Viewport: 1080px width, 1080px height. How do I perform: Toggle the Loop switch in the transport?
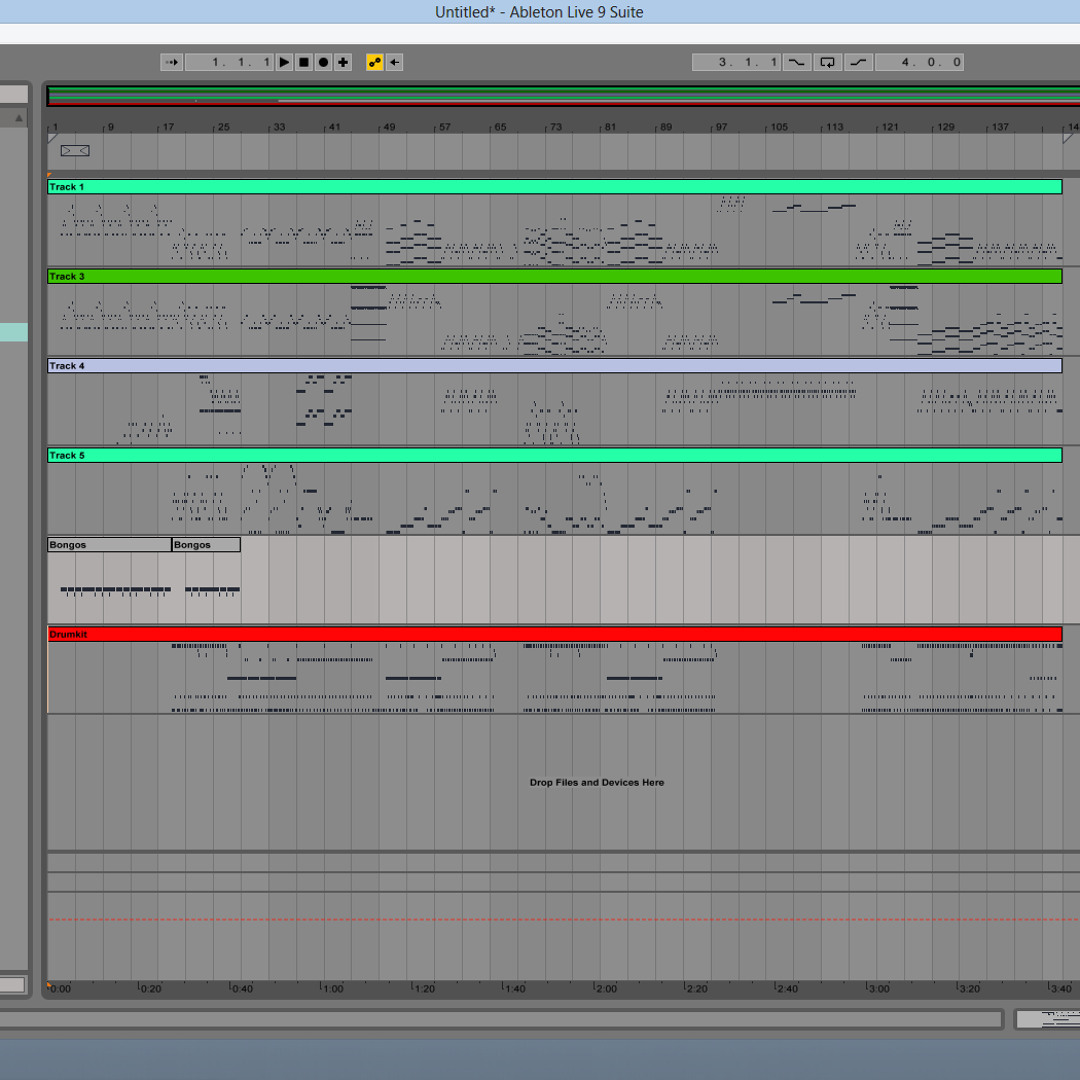coord(827,62)
